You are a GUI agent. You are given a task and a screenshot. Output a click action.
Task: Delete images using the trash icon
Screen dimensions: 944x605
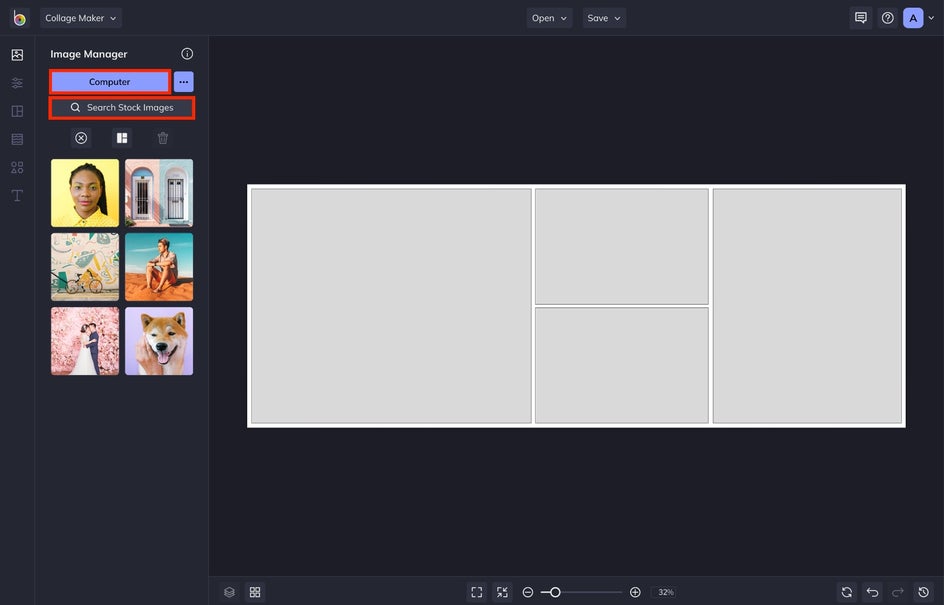click(162, 137)
